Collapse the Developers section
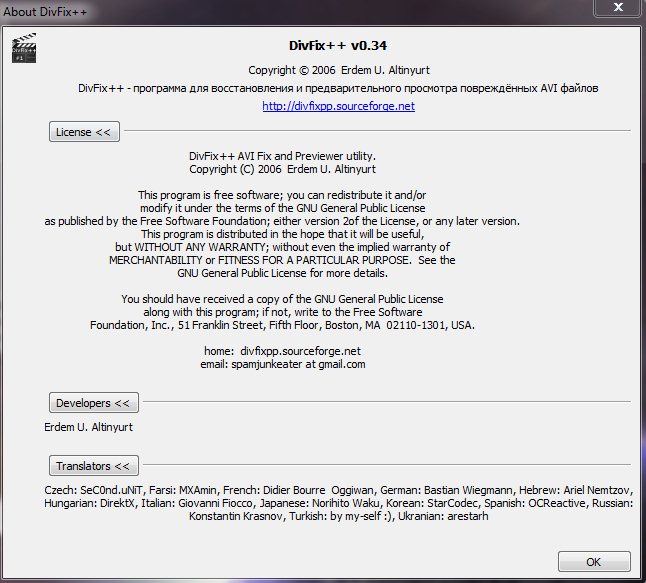 [92, 403]
